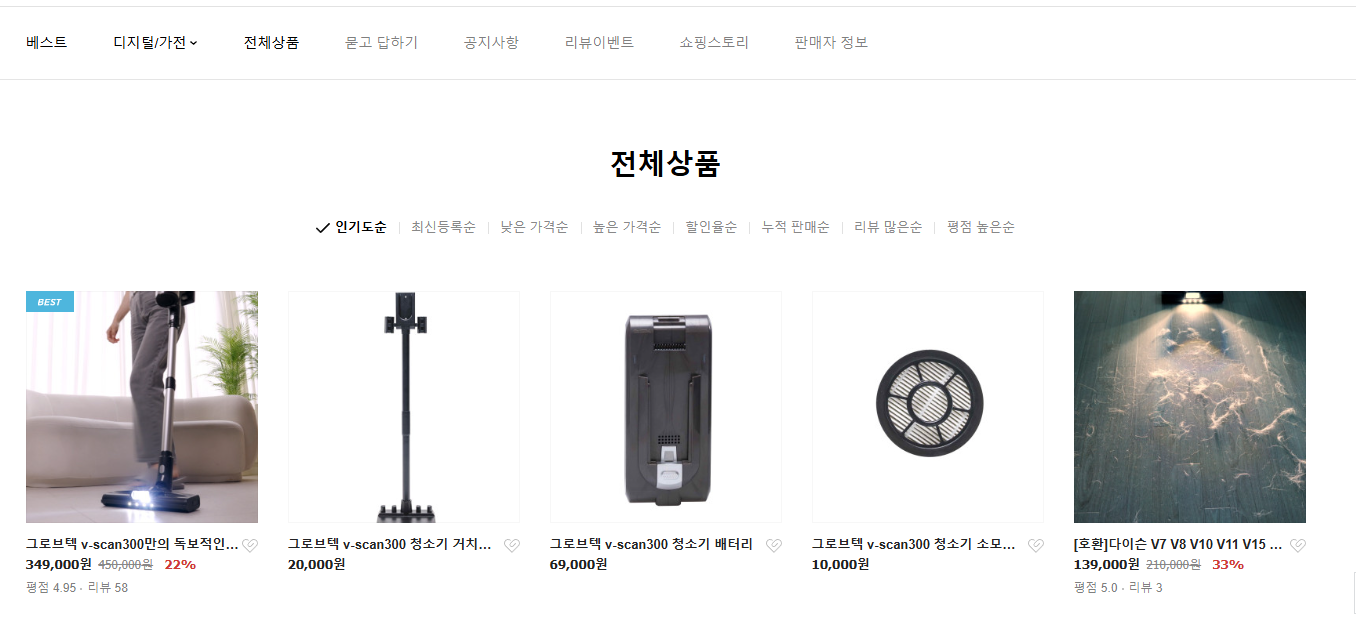This screenshot has width=1356, height=633.
Task: Toggle wishlist heart for v-scan300 battery
Action: pos(774,546)
